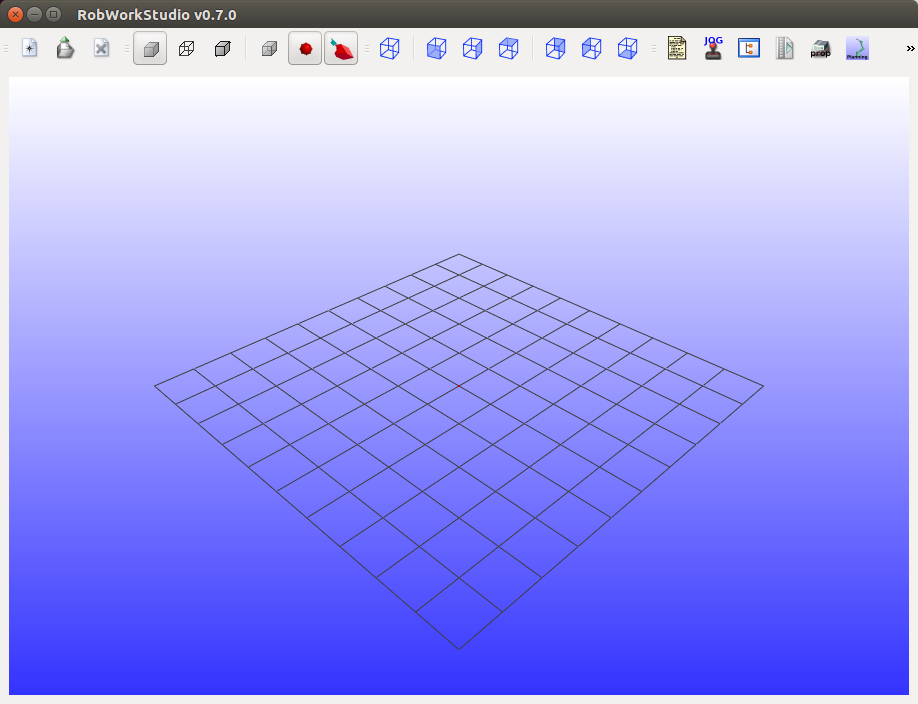Close the current workcell

101,47
